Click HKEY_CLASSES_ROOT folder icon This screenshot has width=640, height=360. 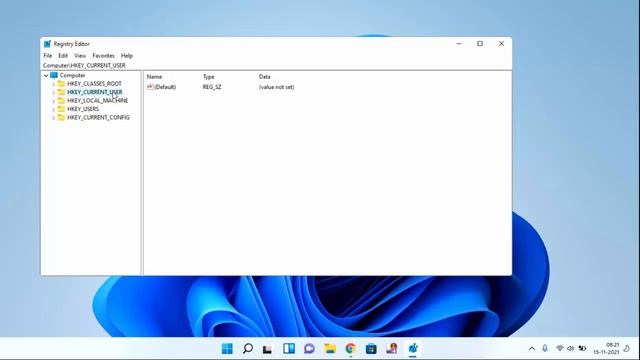(61, 84)
